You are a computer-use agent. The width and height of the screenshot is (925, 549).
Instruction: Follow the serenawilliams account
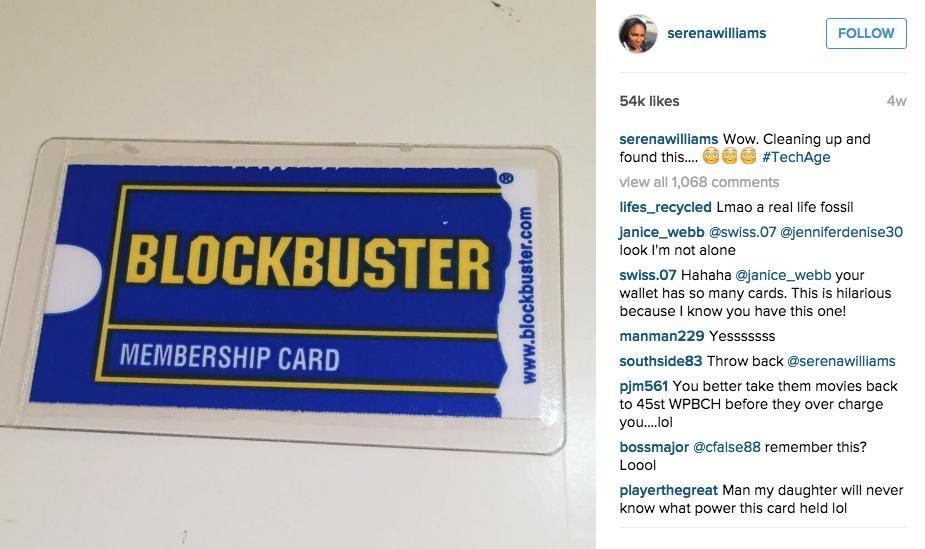point(866,33)
